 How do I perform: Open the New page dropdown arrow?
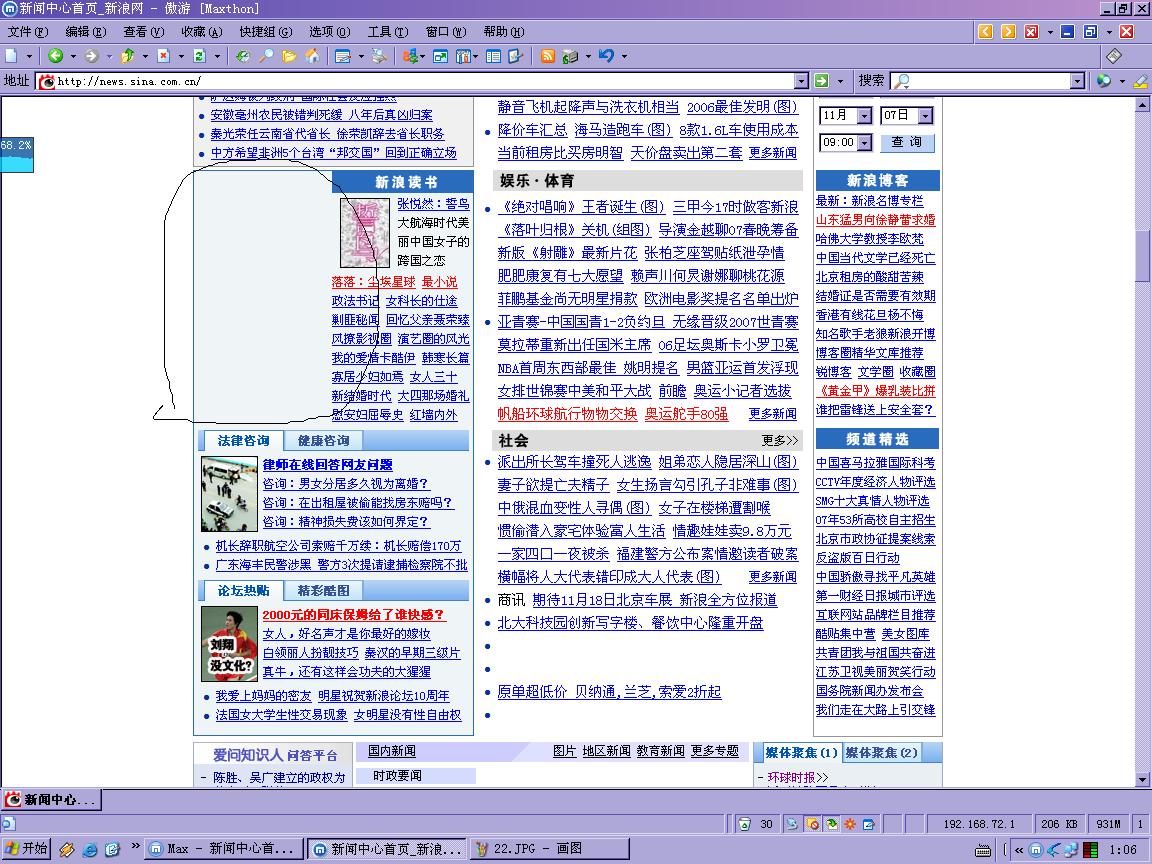coord(29,56)
